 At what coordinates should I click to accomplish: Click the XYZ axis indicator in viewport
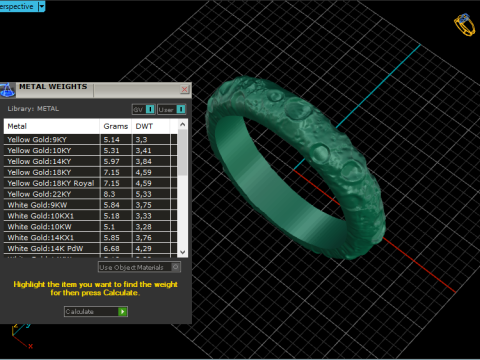coord(22,335)
